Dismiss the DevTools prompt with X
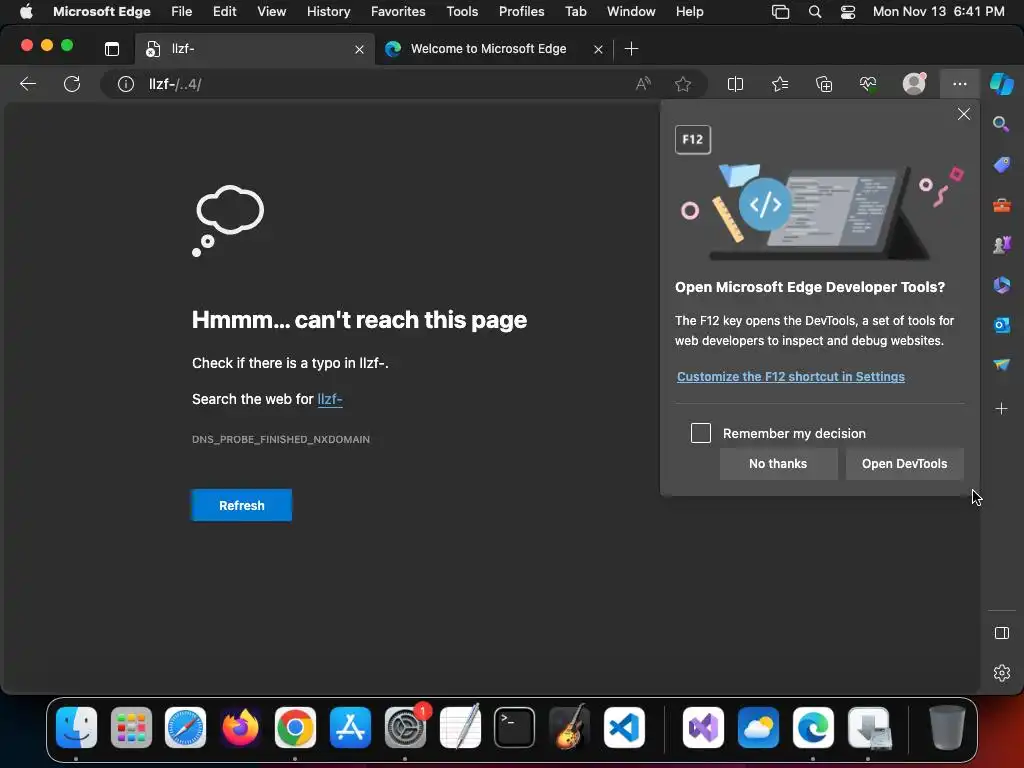1024x768 pixels. [x=964, y=114]
